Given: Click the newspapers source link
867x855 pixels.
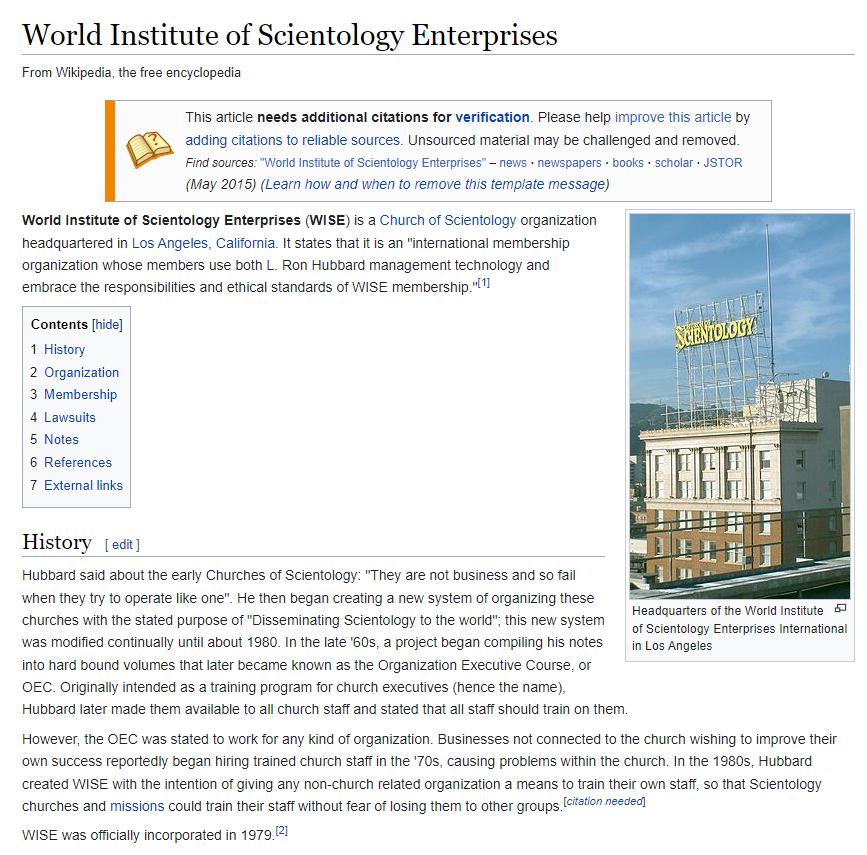Looking at the screenshot, I should tap(570, 163).
